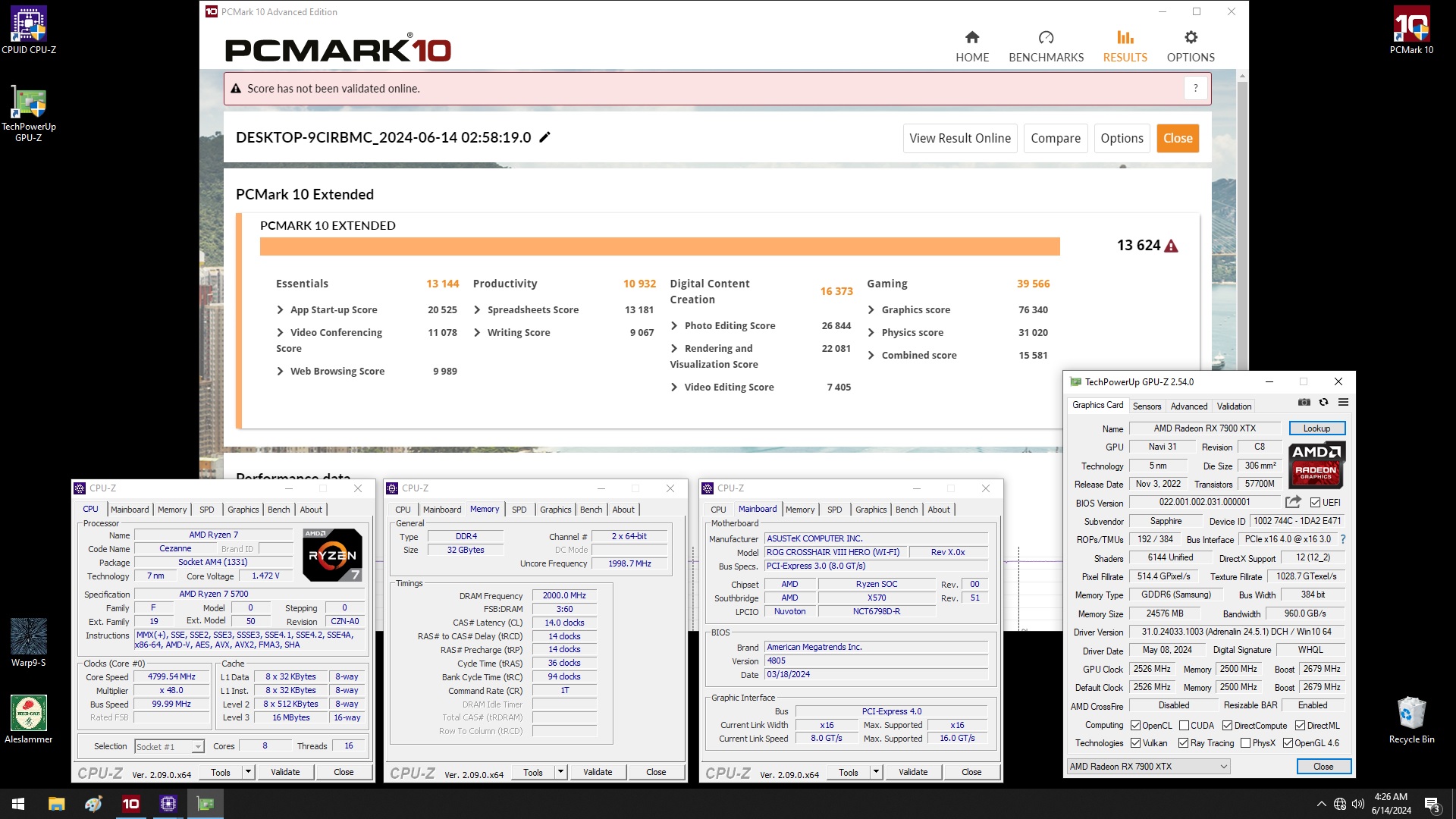Click the orange PCMark 10 Extended score bar
This screenshot has width=1456, height=819.
660,246
